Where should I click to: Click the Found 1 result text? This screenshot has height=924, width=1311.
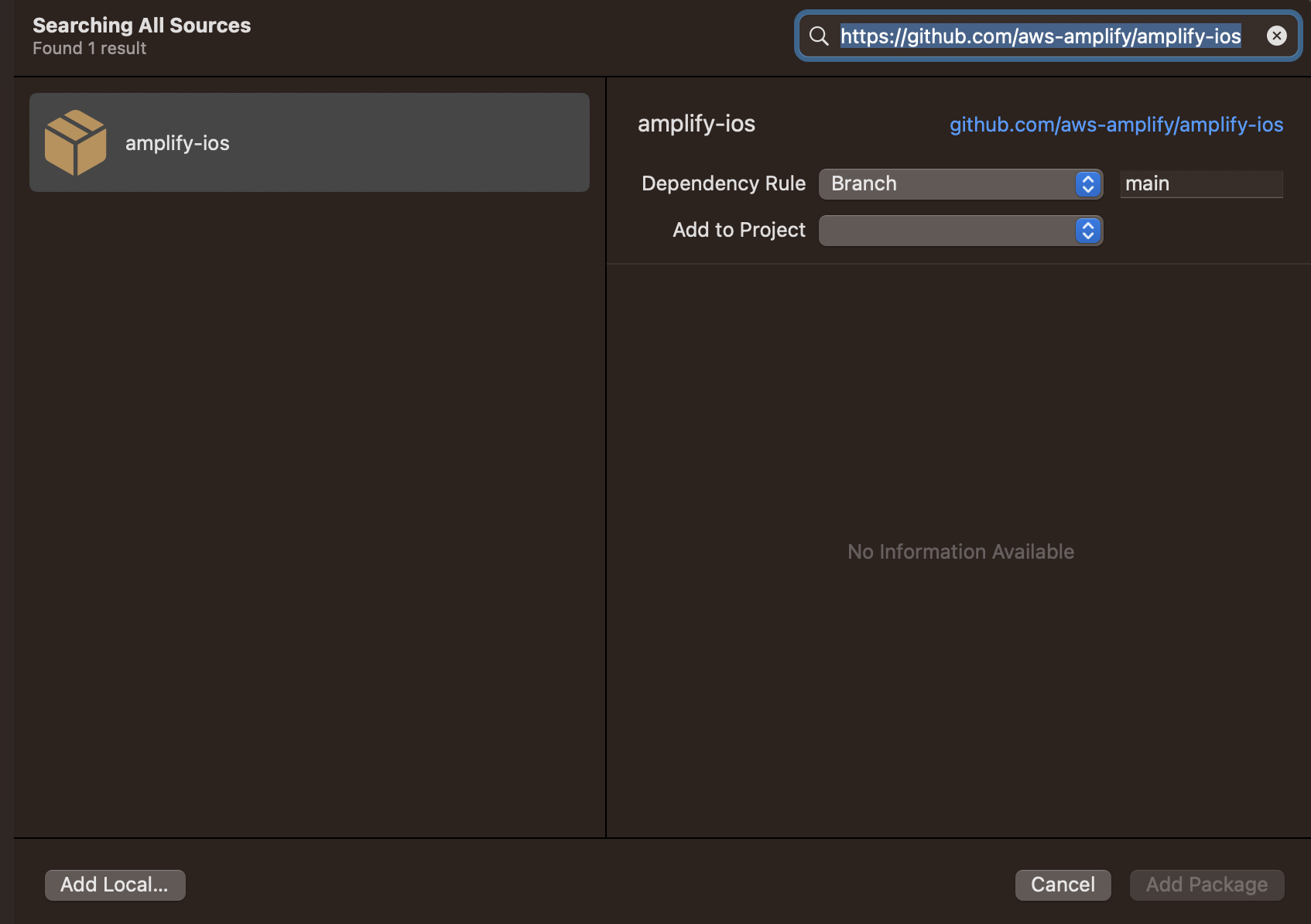pyautogui.click(x=89, y=48)
